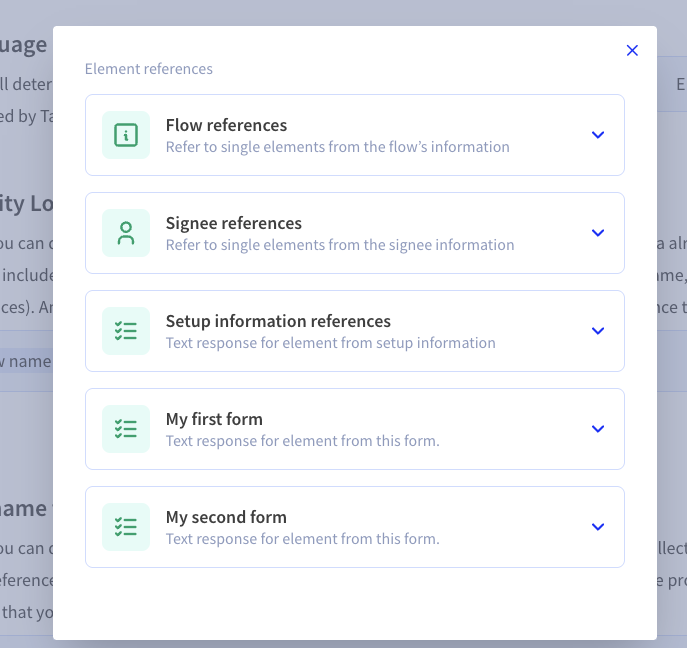Select the Setup information references title
Screen dimensions: 687x648
click(x=278, y=321)
